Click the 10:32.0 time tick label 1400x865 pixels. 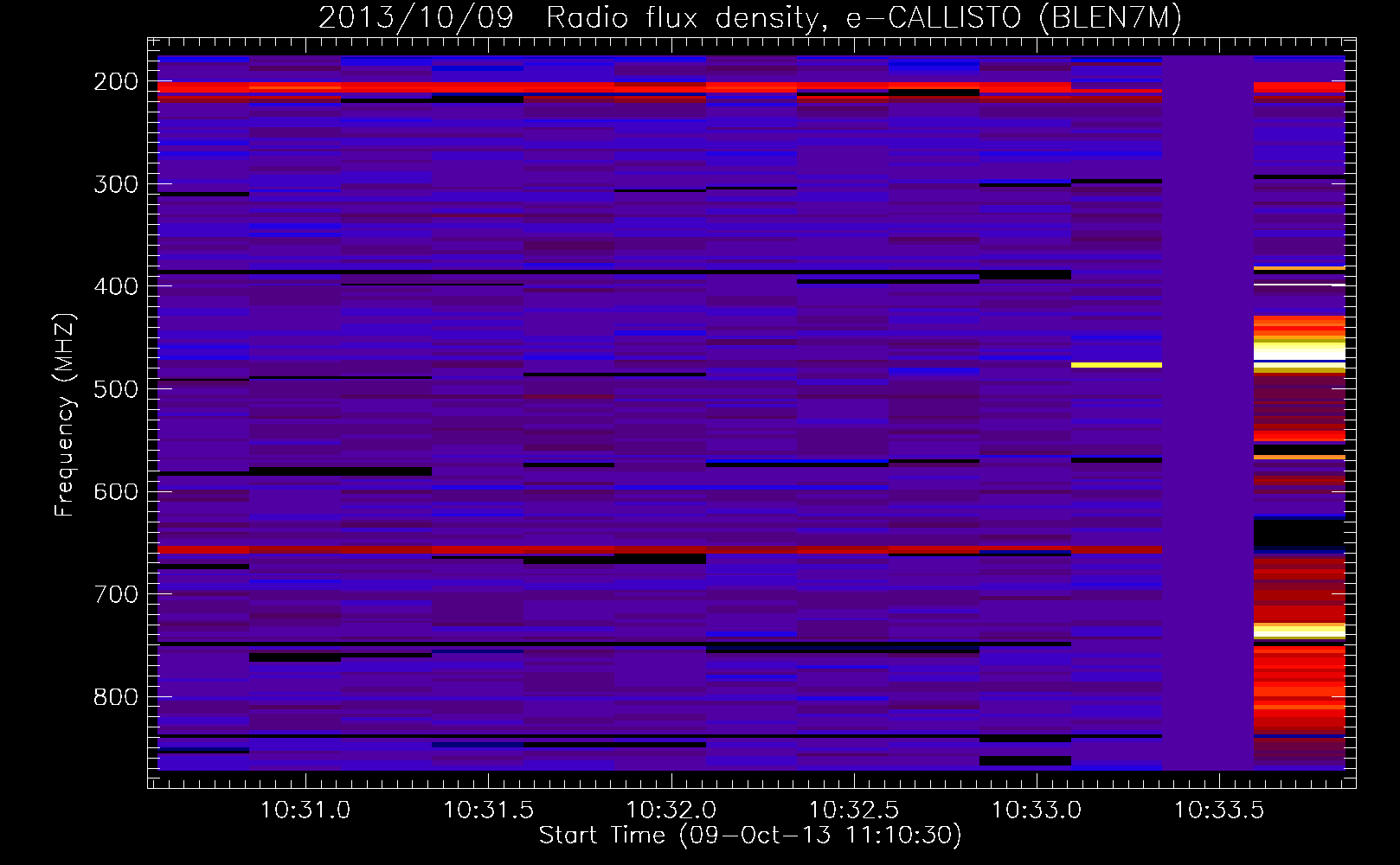pos(671,811)
